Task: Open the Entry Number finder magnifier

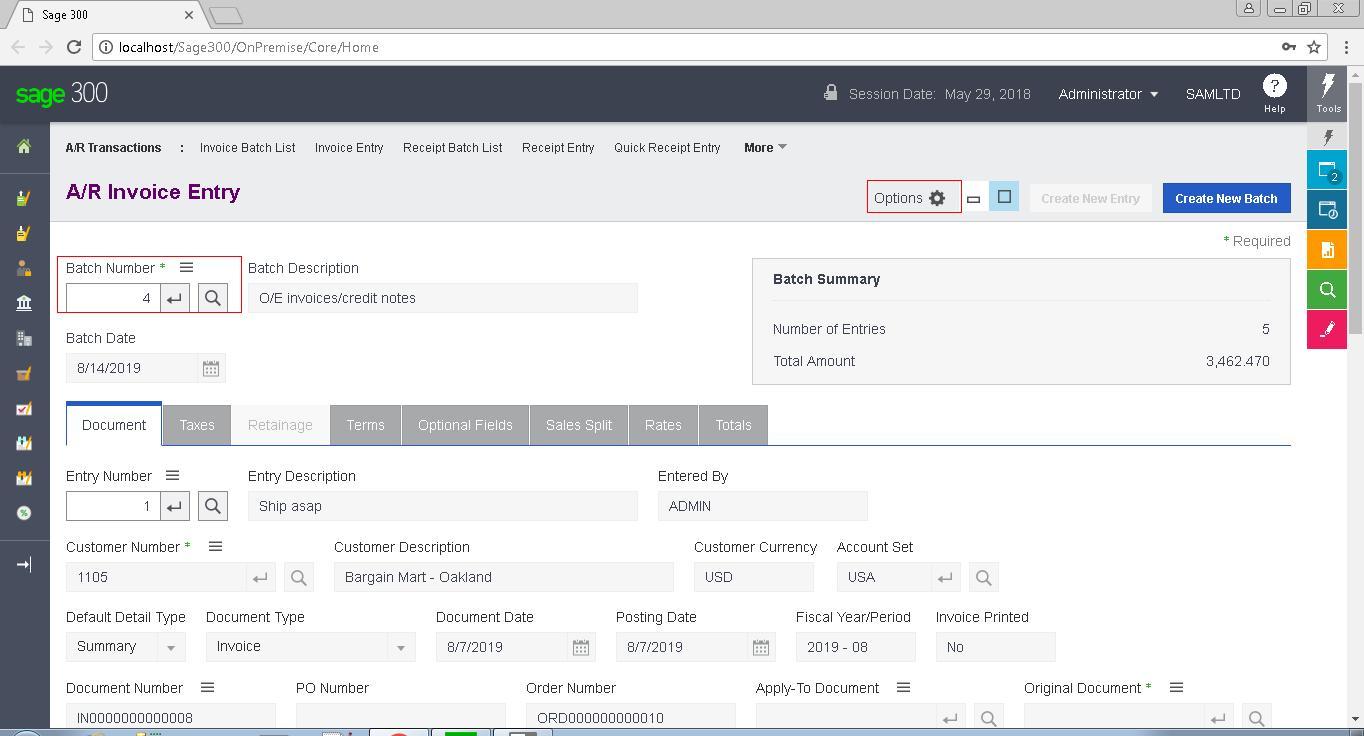Action: click(213, 506)
